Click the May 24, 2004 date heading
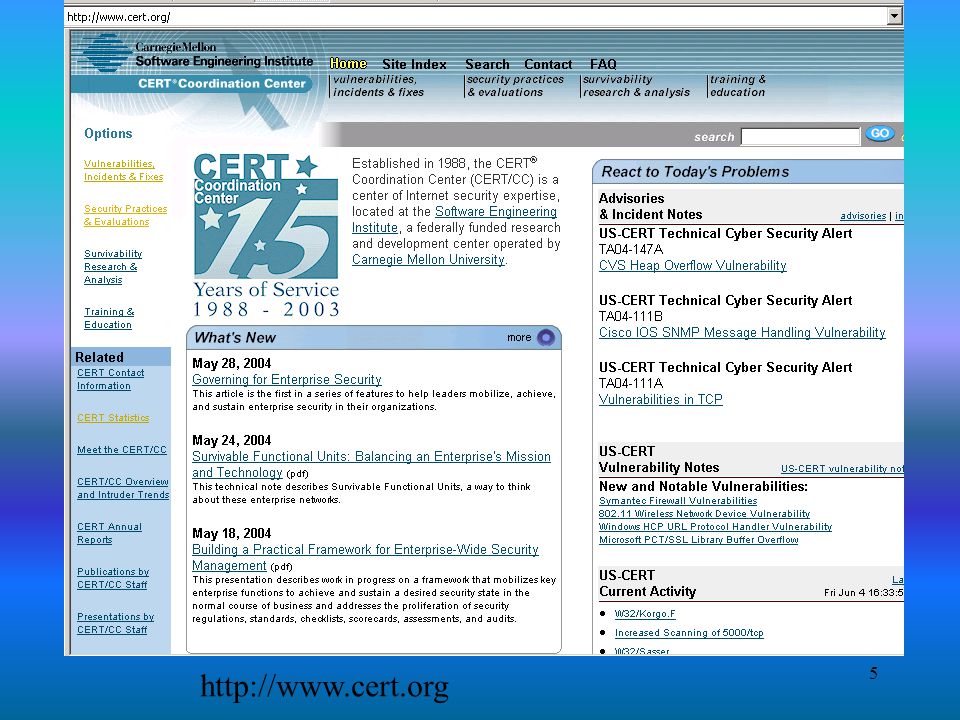The width and height of the screenshot is (960, 720). pyautogui.click(x=231, y=441)
